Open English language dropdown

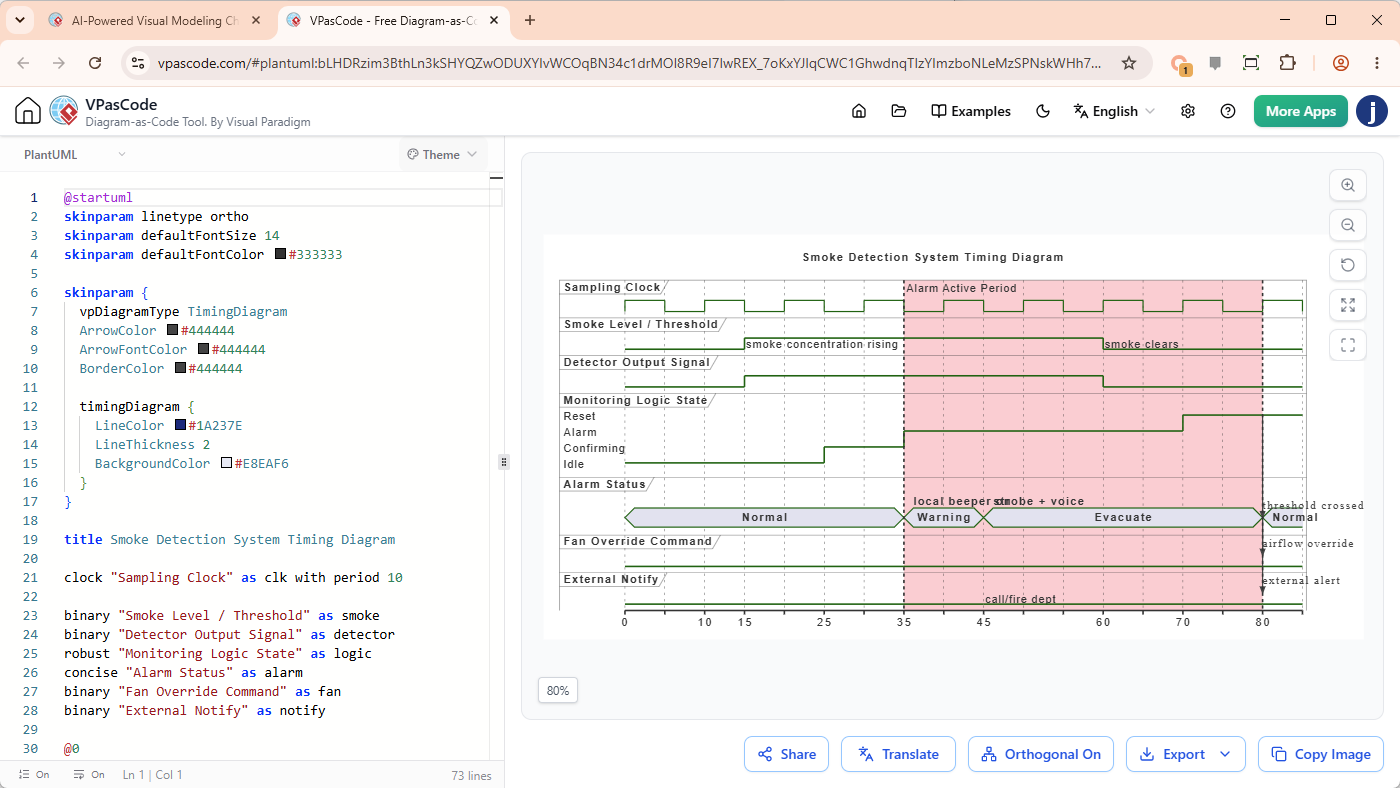tap(1114, 111)
